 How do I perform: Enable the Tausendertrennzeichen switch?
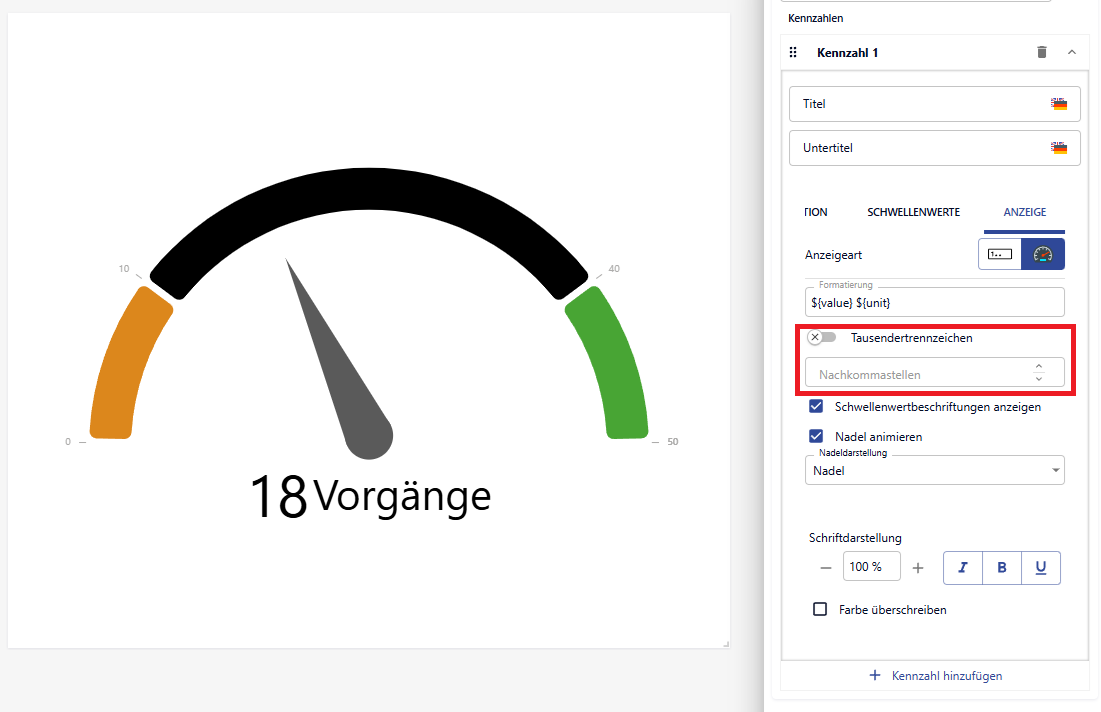click(822, 338)
